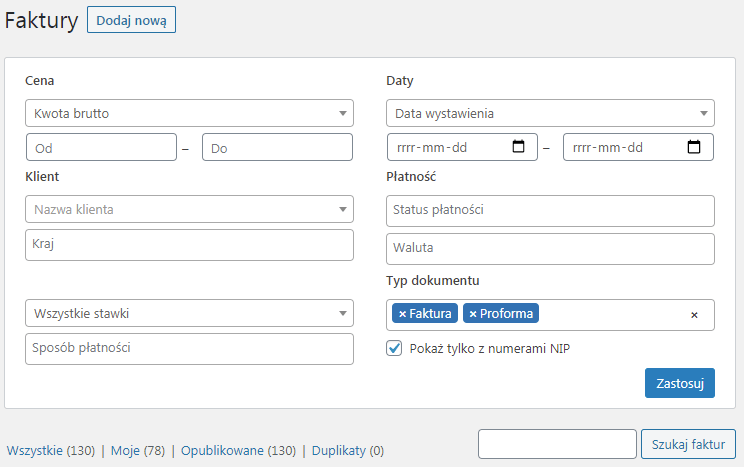Expand the Kwota brutto dropdown
Viewport: 744px width, 467px height.
coord(189,113)
